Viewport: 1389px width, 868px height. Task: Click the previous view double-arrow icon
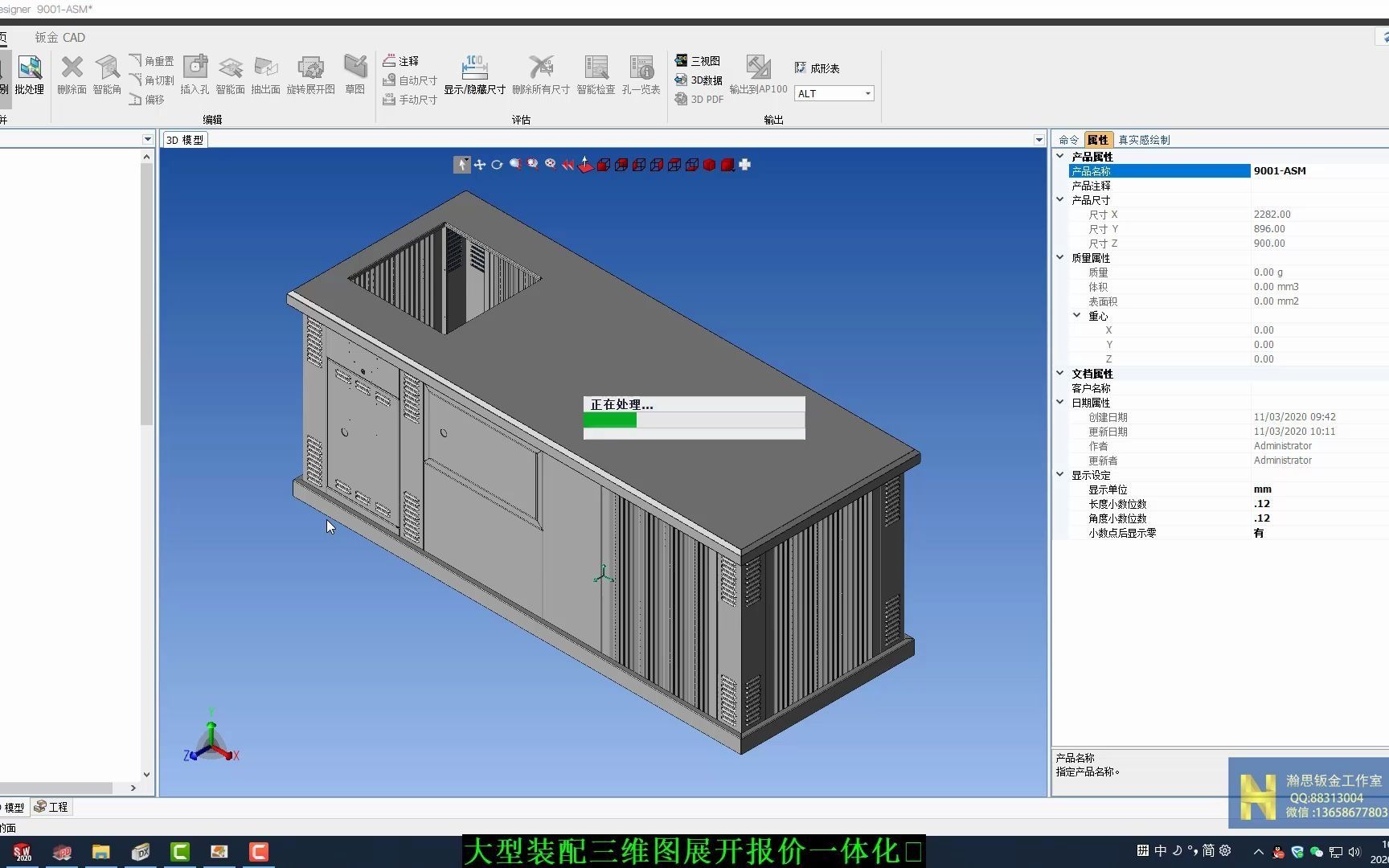tap(568, 165)
